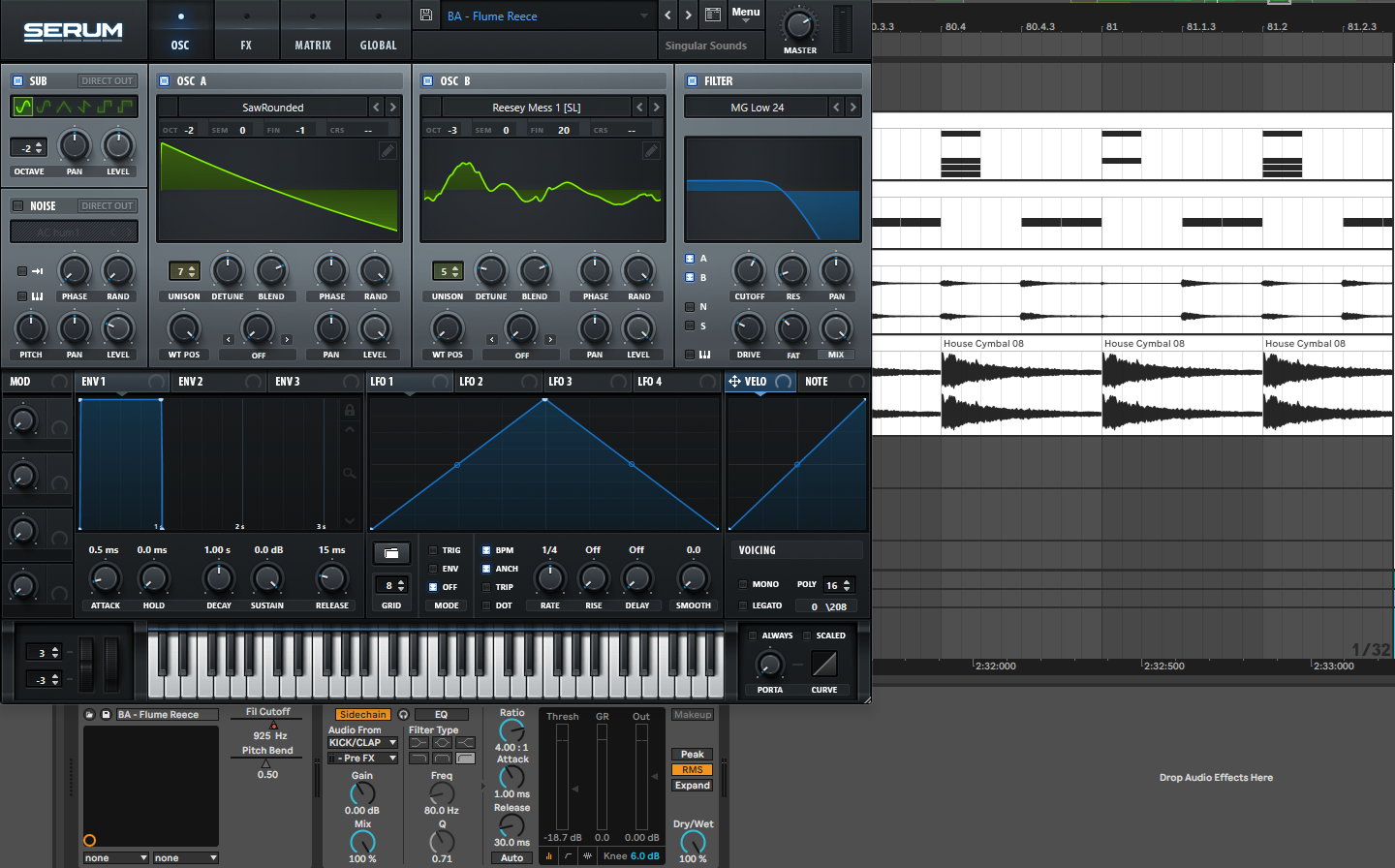This screenshot has height=868, width=1395.
Task: Click the envelope zoom magnifier icon
Action: (x=350, y=473)
